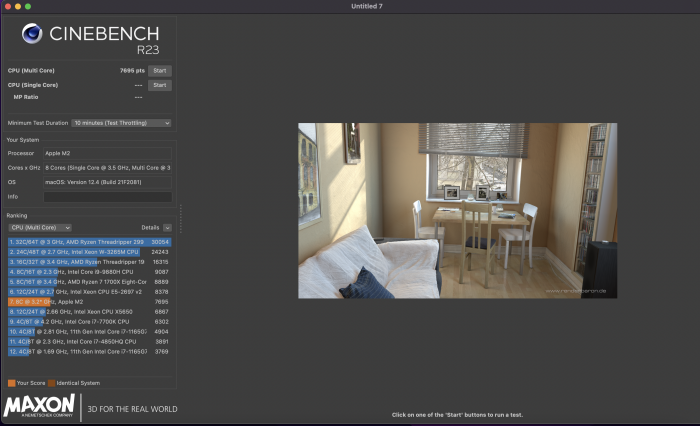This screenshot has height=426, width=700.
Task: Select the Intel Core i7-7700K CPU ranking row
Action: [89, 322]
